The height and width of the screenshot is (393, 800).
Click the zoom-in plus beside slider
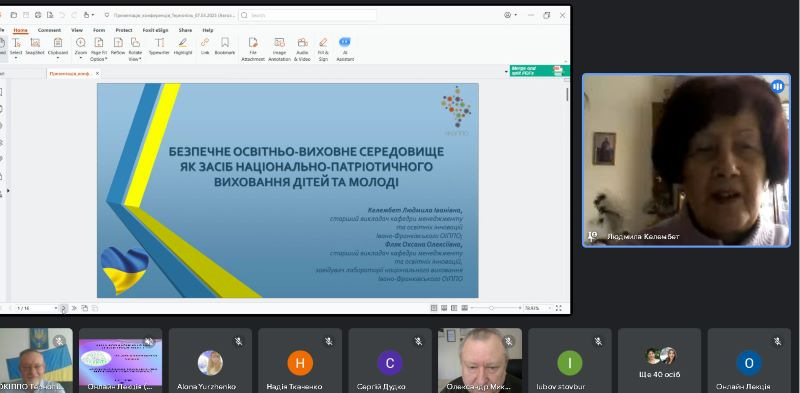[519, 308]
